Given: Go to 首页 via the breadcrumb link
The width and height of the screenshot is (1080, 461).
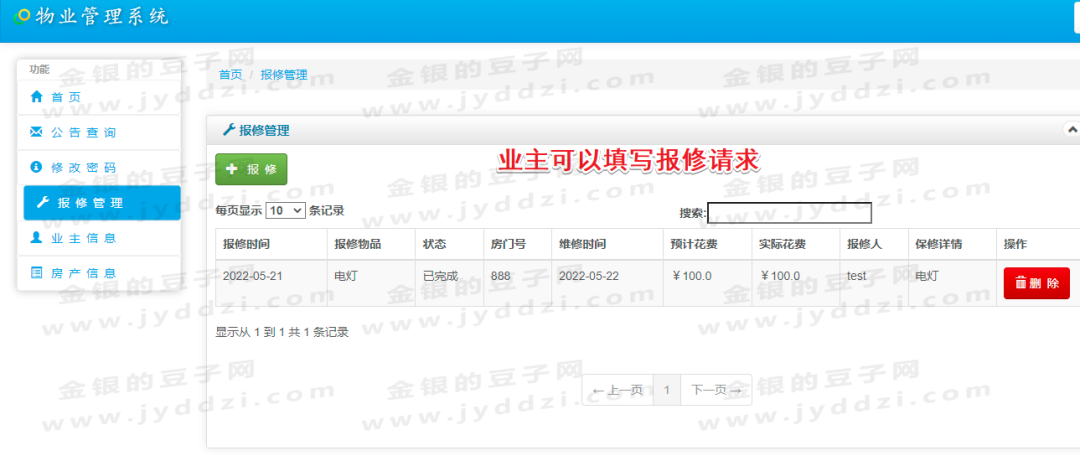Looking at the screenshot, I should tap(231, 75).
